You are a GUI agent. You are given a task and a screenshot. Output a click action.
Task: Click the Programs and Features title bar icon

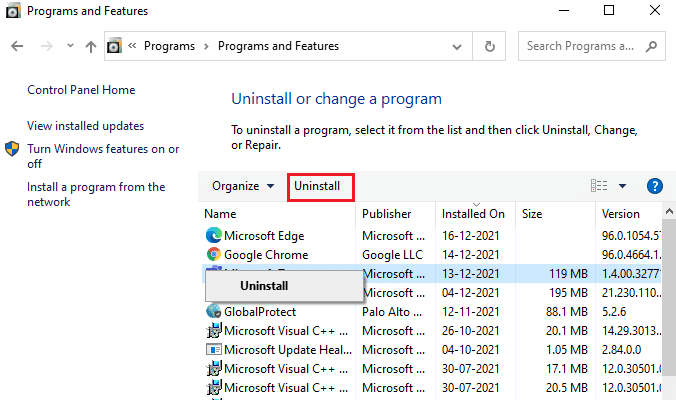coord(13,11)
